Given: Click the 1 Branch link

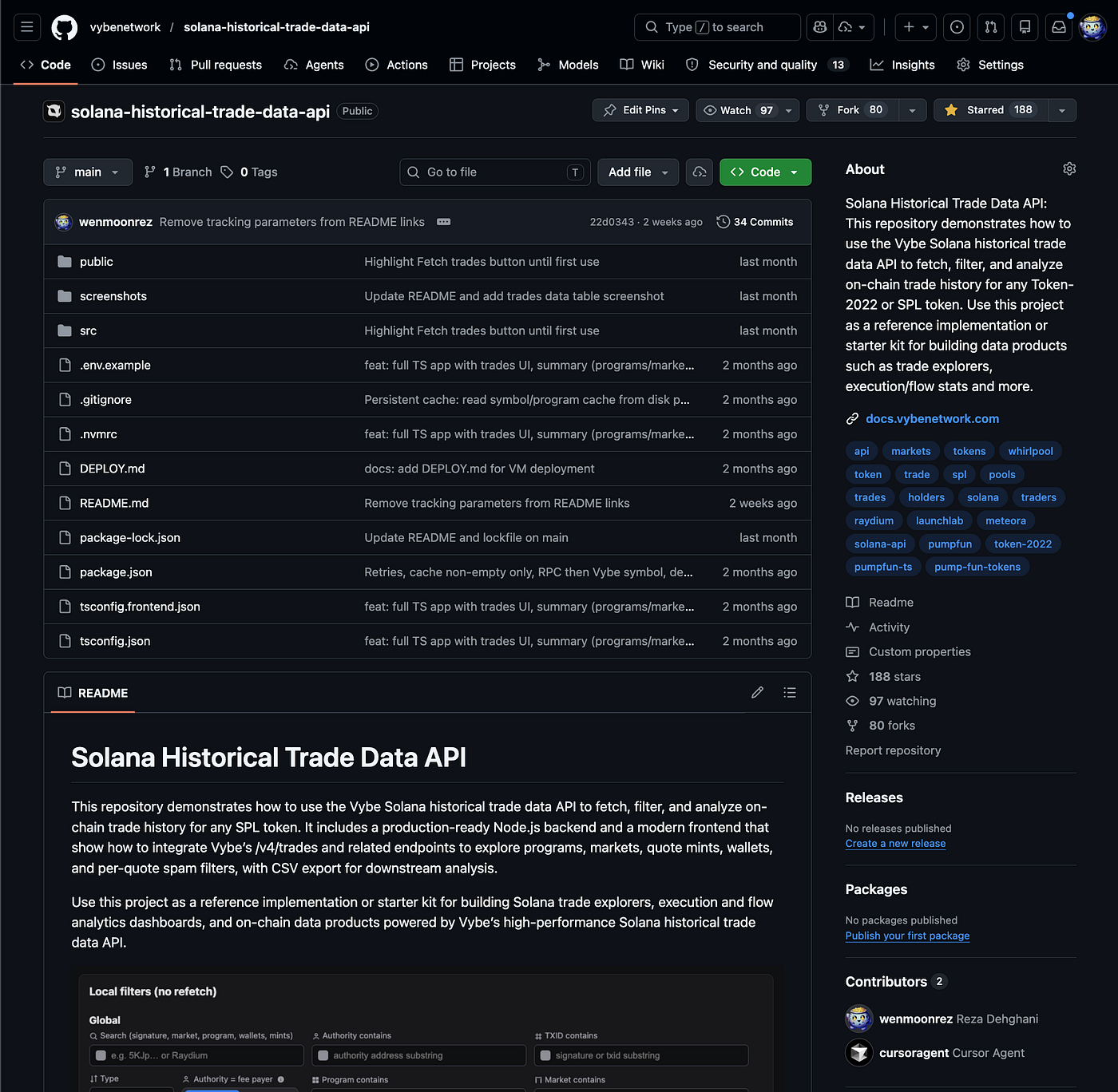Looking at the screenshot, I should coord(178,172).
